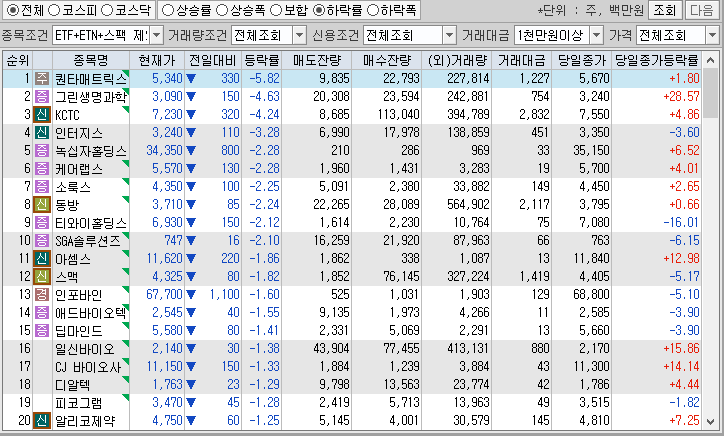Screen dimensions: 724x436
Task: Select the 퀀타매트릭스 stock name
Action: click(90, 79)
